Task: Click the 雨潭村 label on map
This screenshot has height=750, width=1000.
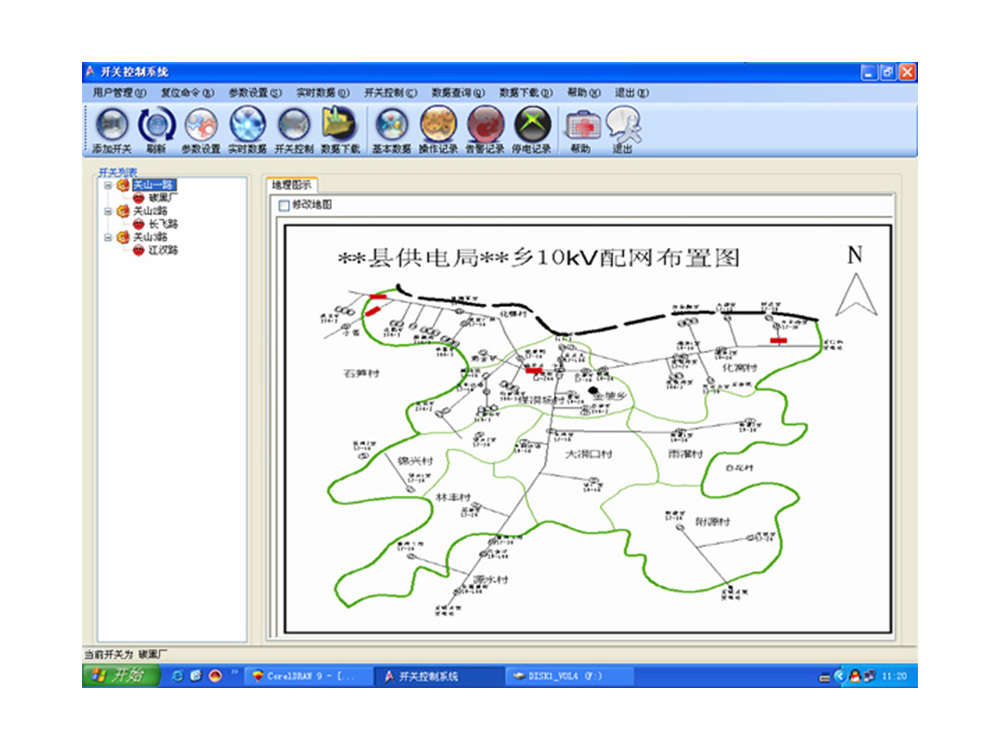Action: [x=685, y=454]
